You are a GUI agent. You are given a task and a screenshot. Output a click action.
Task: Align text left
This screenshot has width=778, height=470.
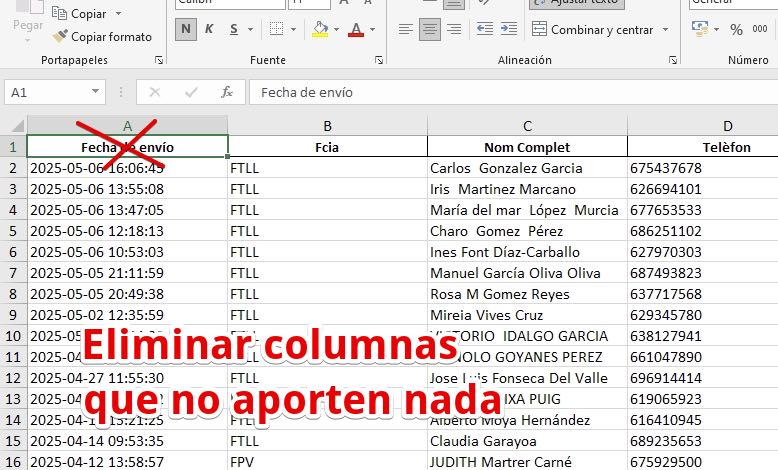(406, 29)
